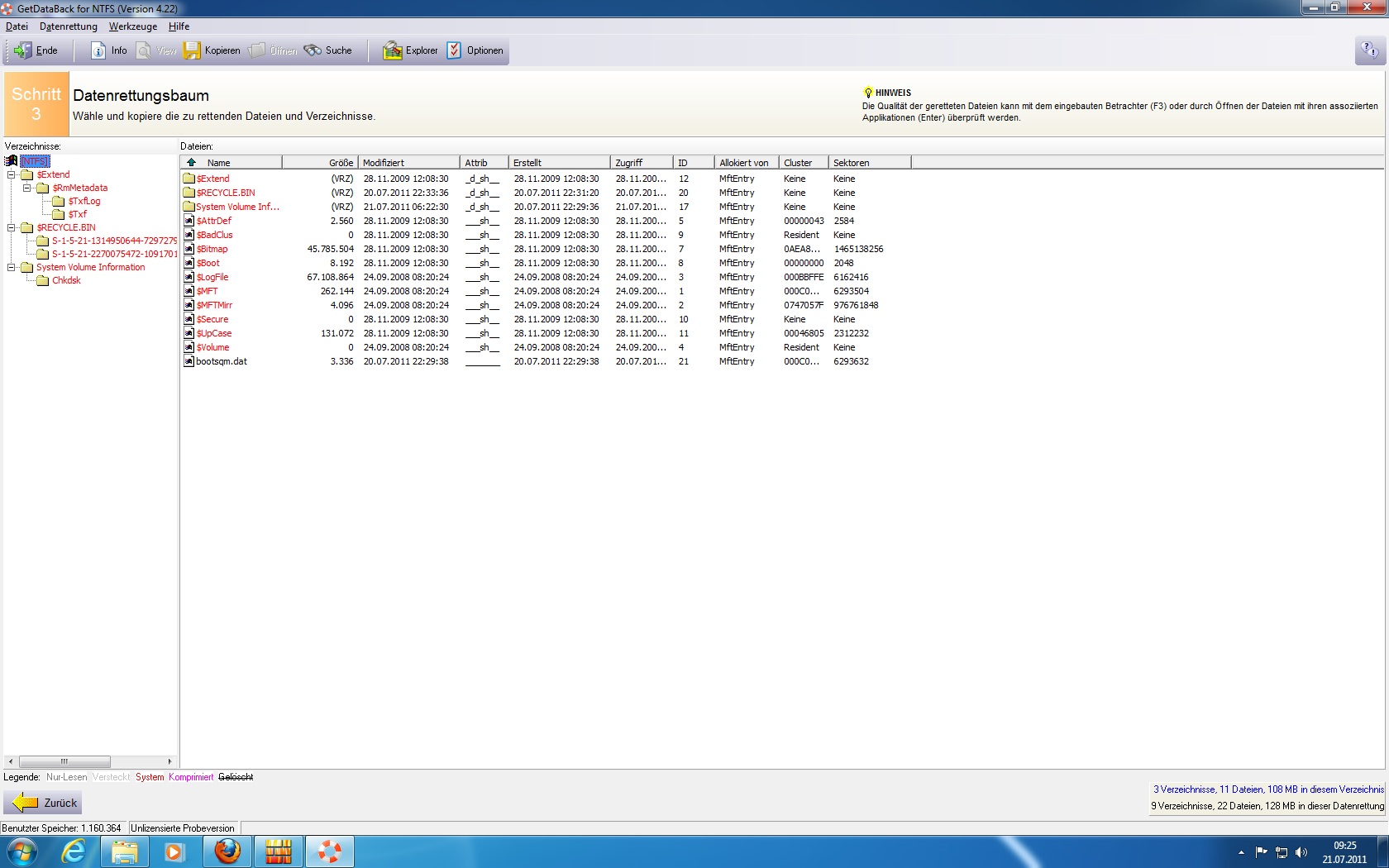Click size value 67.108.864
Screen dimensions: 1389x868
coord(330,277)
